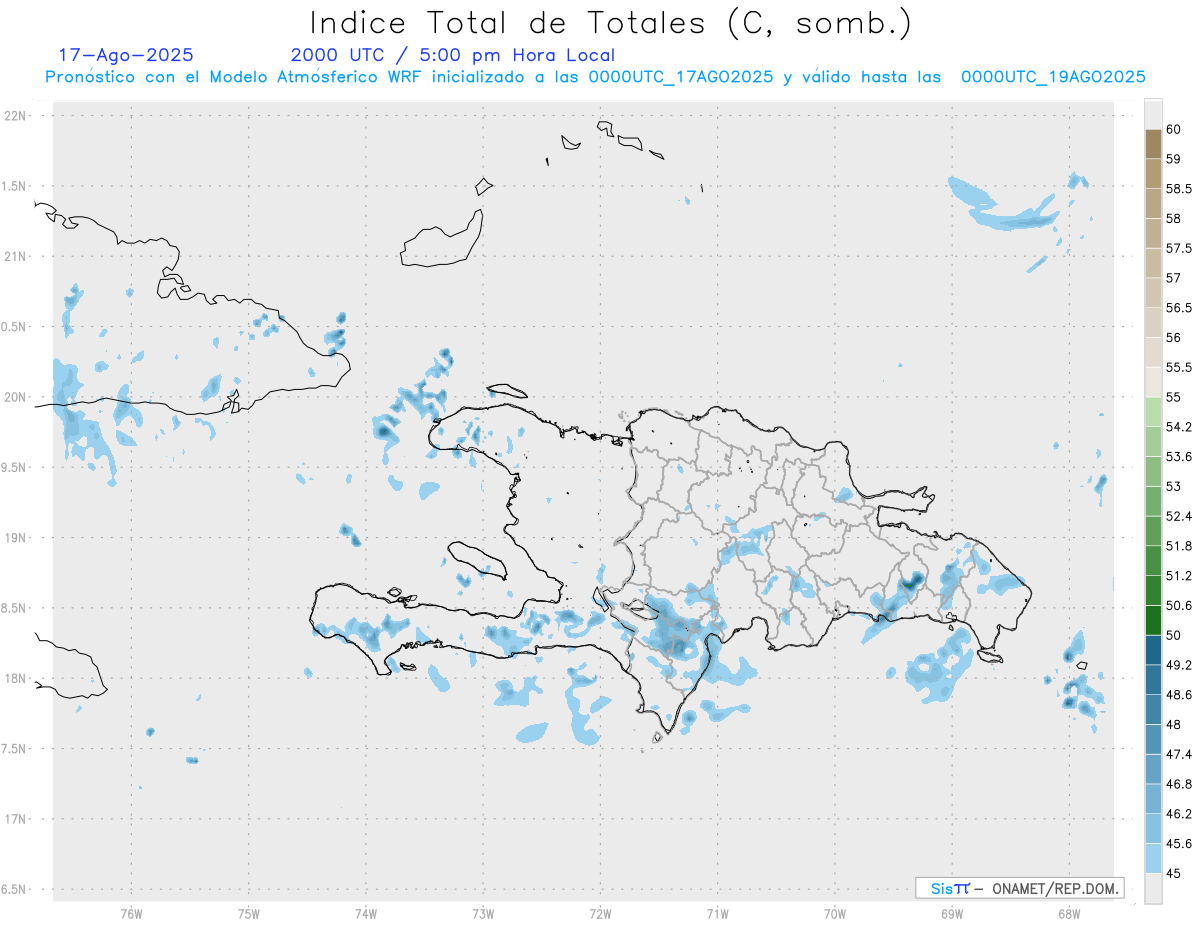Click the dark green swatch between 50 and 50.6
This screenshot has height=927, width=1200.
(x=1153, y=620)
